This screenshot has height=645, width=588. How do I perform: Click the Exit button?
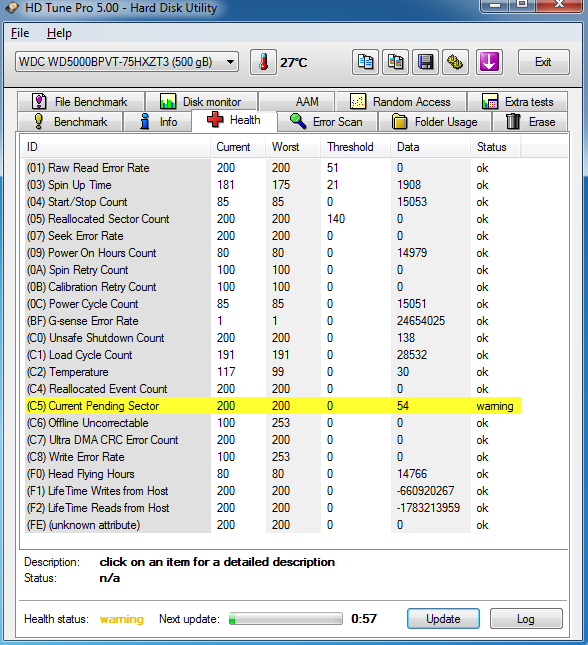coord(544,62)
